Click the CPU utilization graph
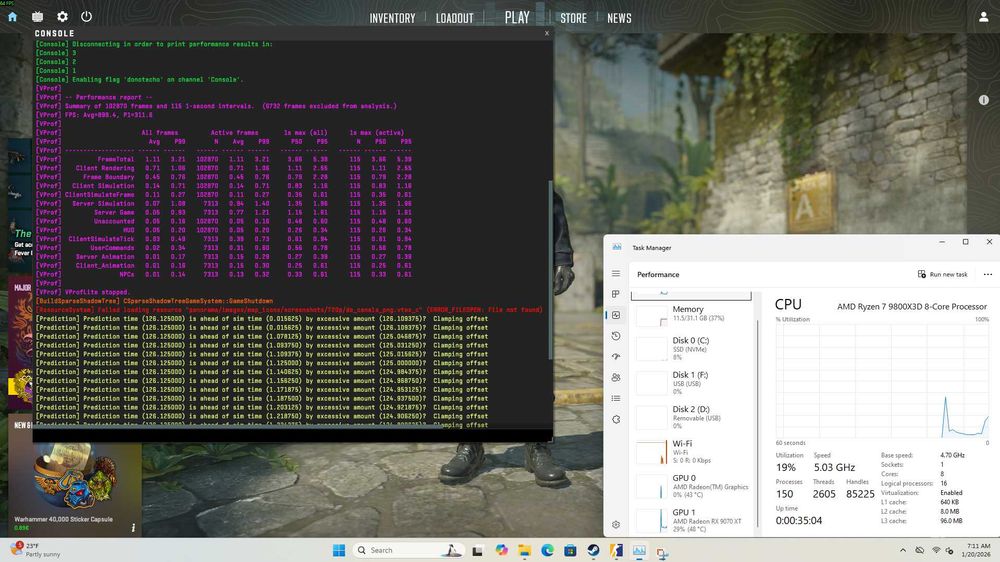Screen dimensions: 1000x562 click(x=882, y=381)
